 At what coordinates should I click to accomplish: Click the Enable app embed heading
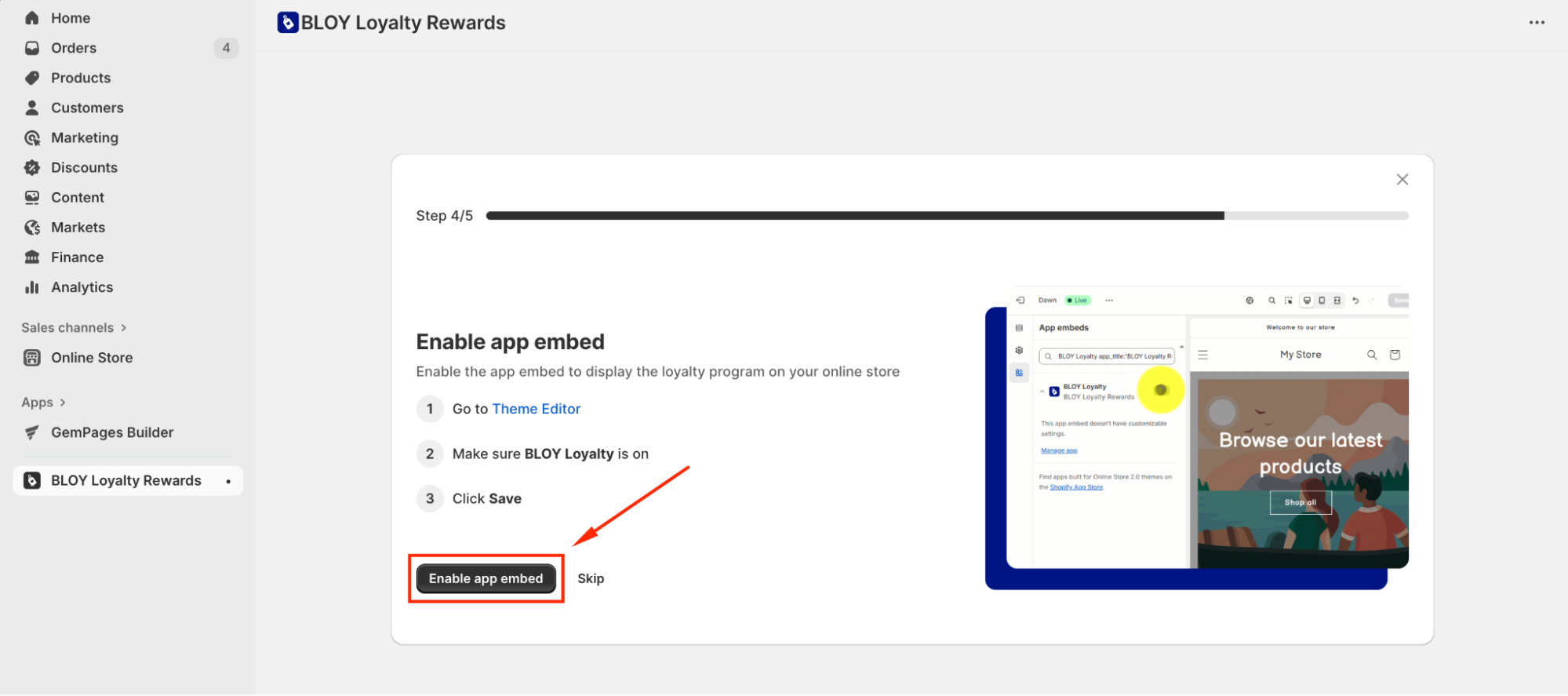coord(511,342)
